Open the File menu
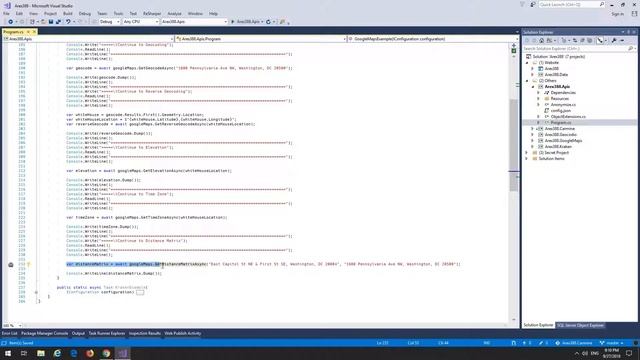Viewport: 640px width, 360px height. click(7, 13)
